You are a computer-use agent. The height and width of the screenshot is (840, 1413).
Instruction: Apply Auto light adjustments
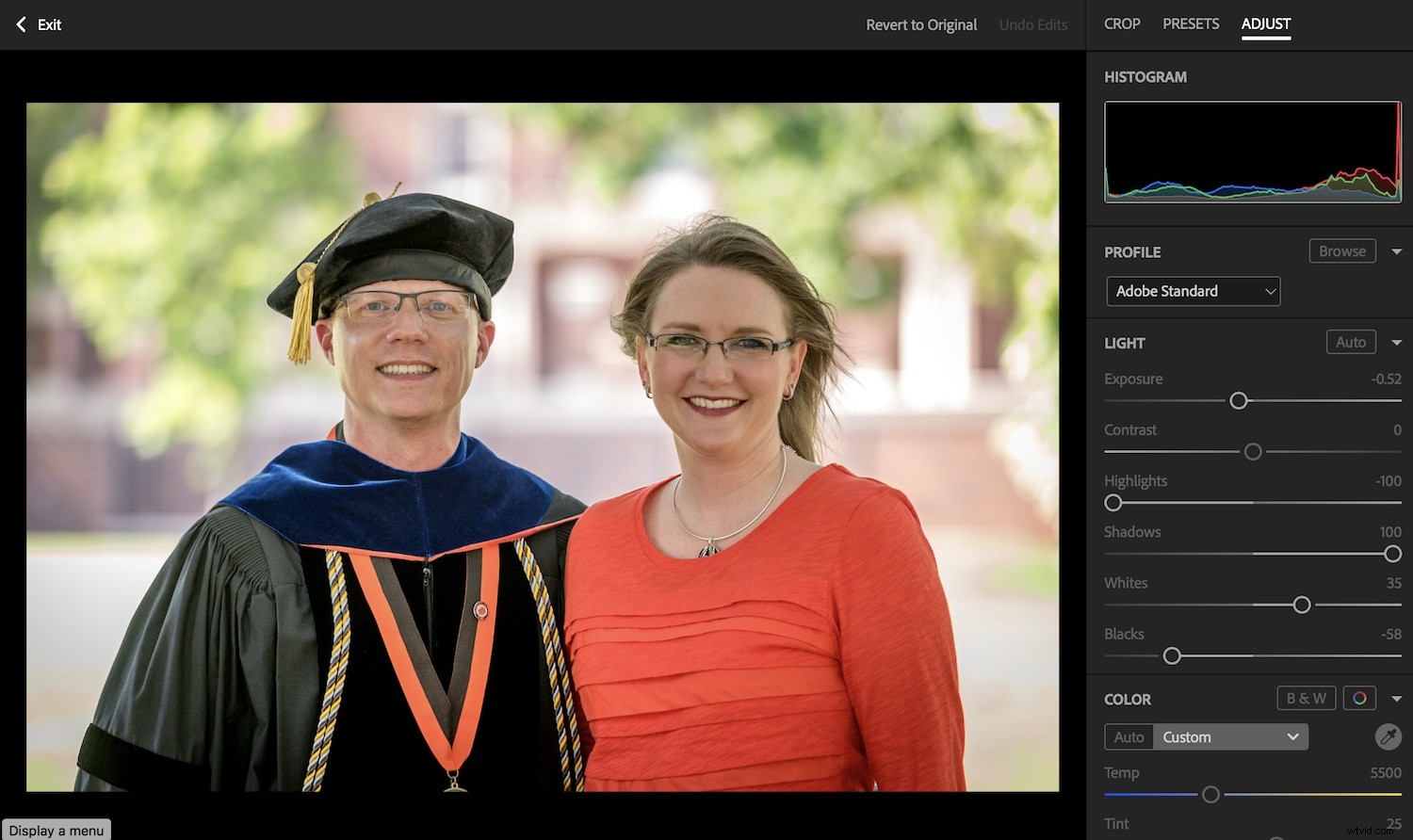1351,342
